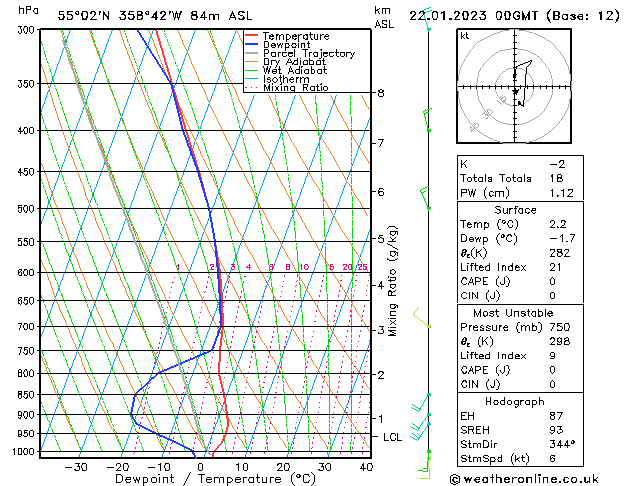The height and width of the screenshot is (486, 629).
Task: Select the magenta mixing ratio value 10
Action: click(x=304, y=267)
